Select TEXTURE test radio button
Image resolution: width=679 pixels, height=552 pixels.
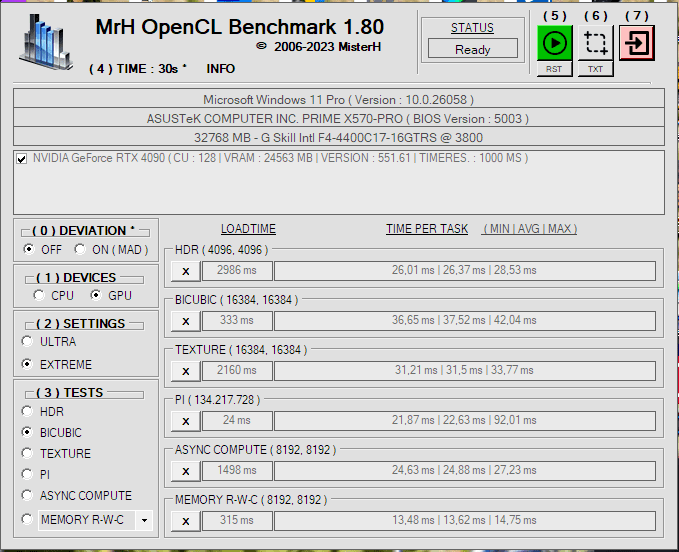(27, 453)
